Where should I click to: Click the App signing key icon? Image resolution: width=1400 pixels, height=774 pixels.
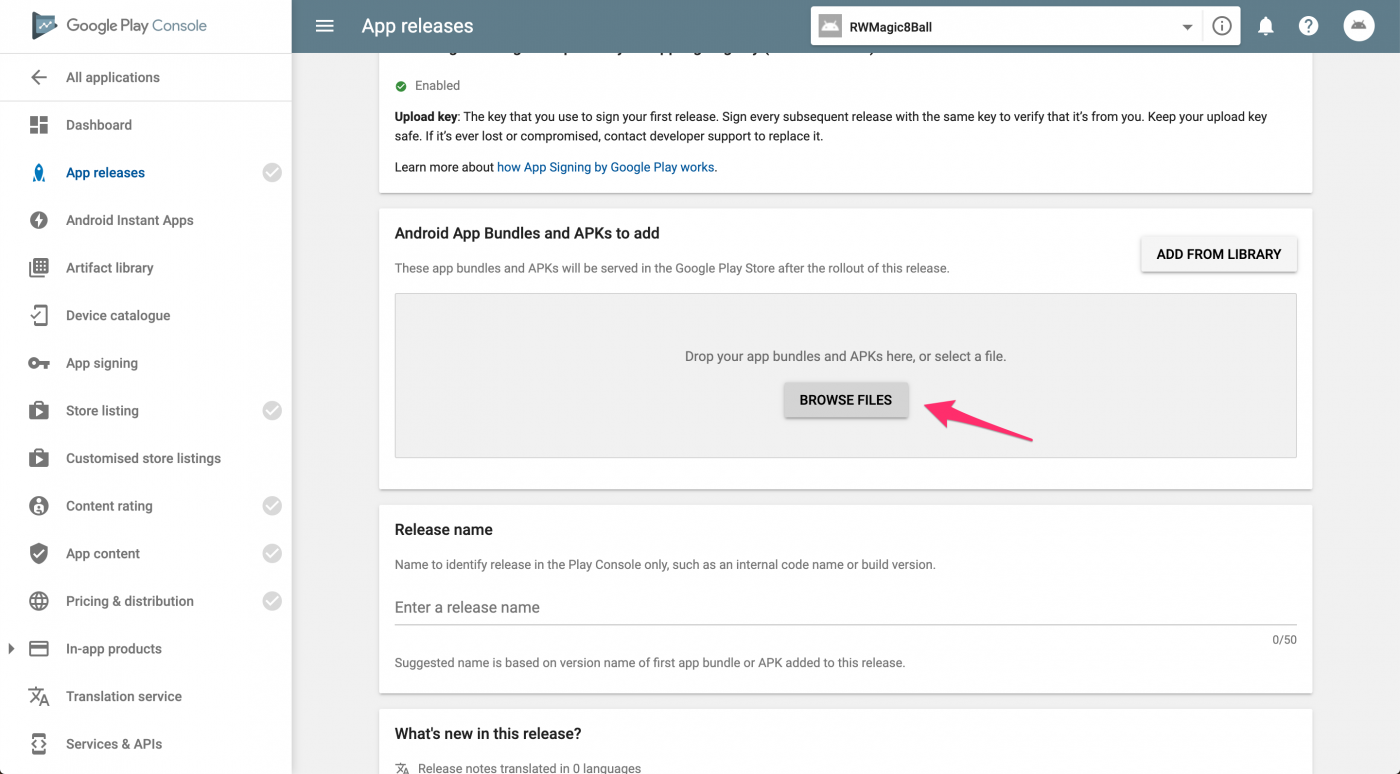[39, 363]
